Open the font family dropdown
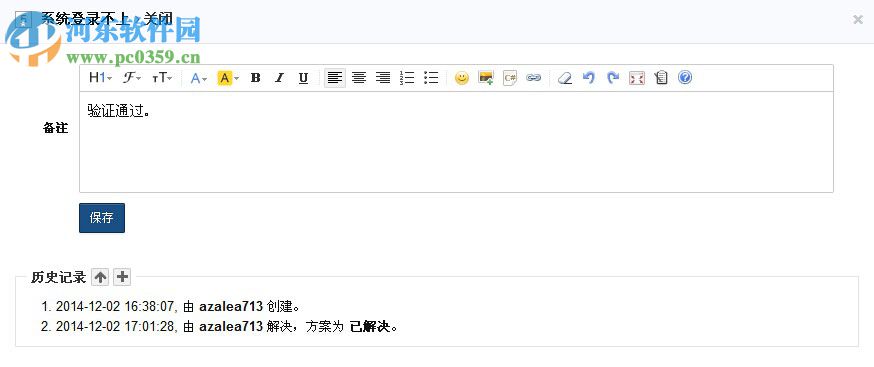The image size is (874, 367). pos(132,78)
